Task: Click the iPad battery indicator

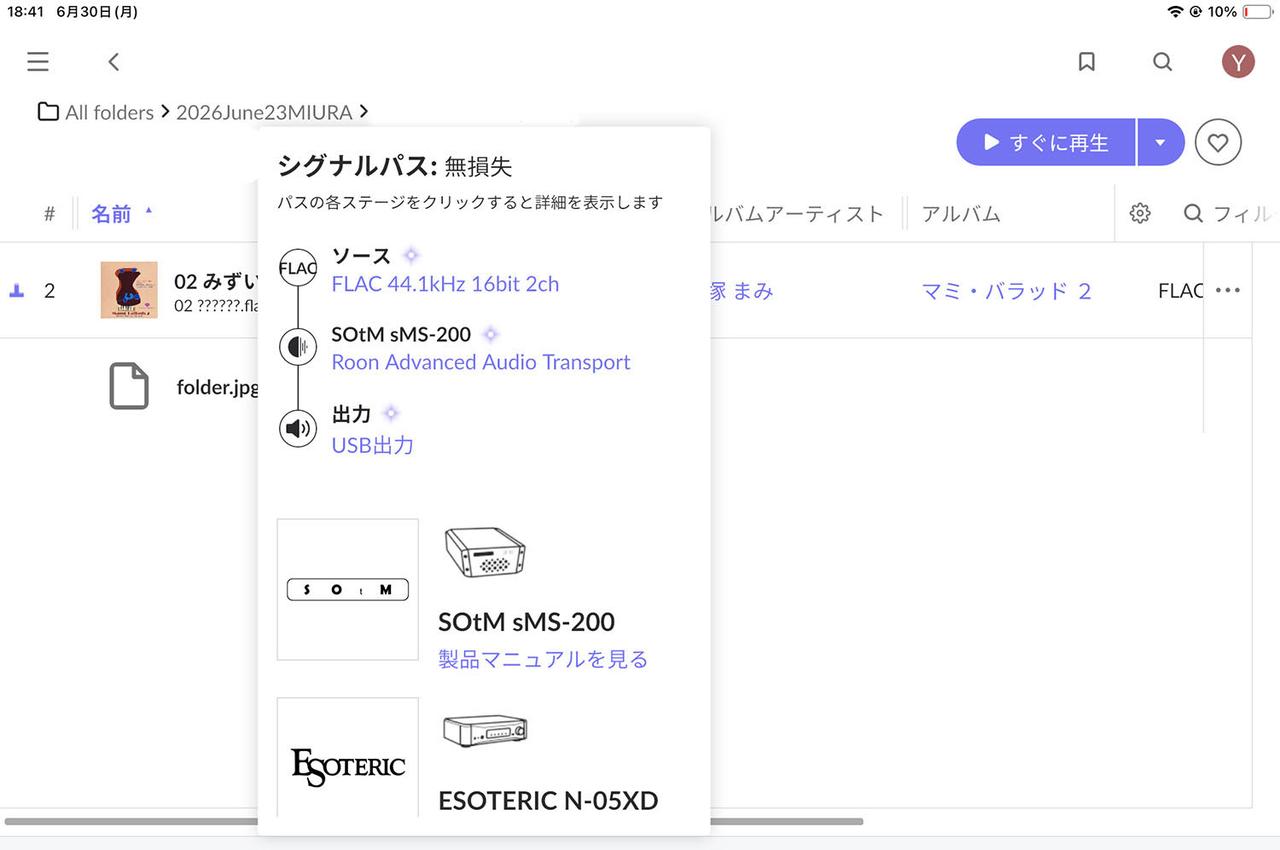Action: (1257, 12)
